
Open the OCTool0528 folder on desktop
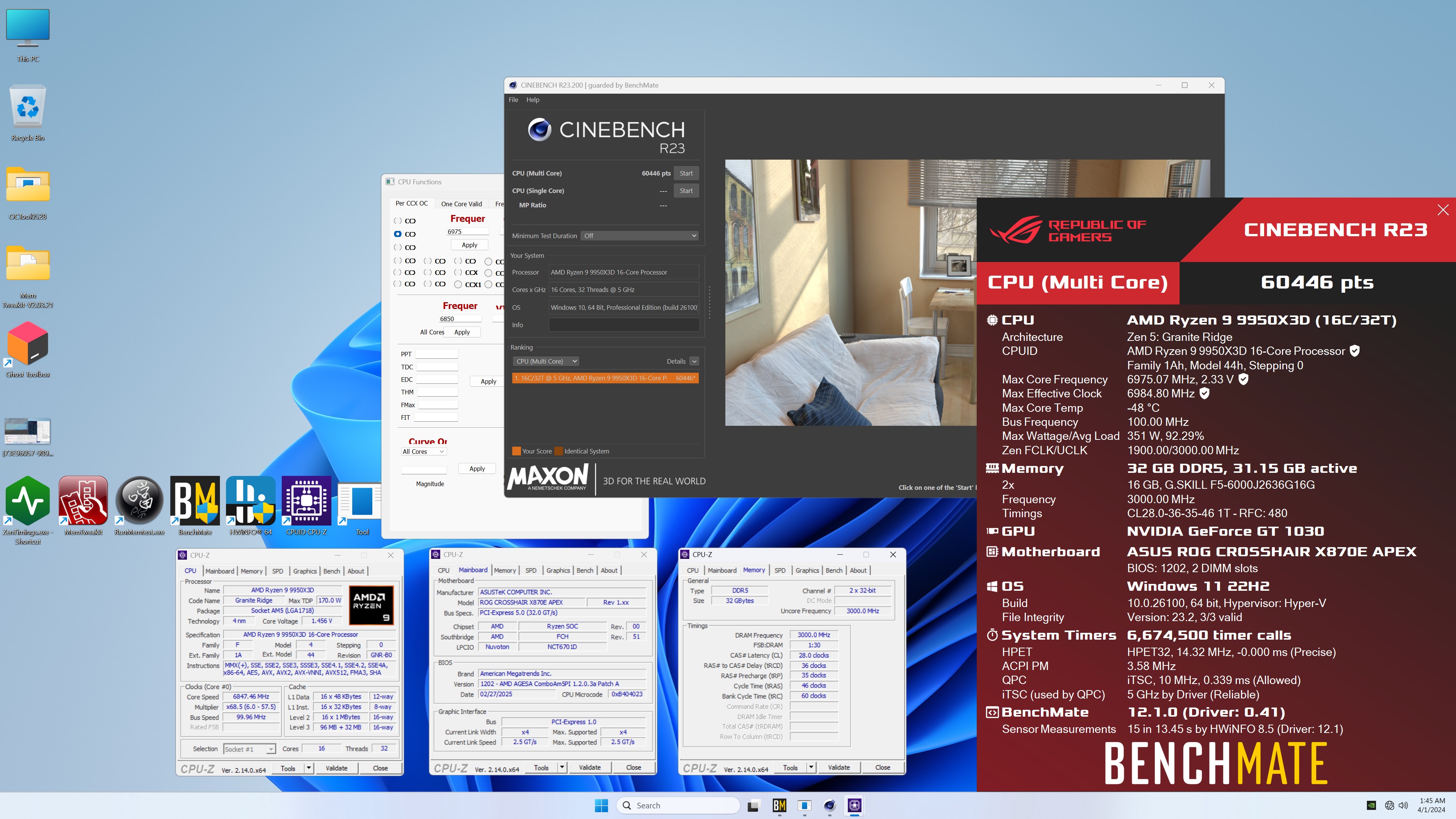click(x=28, y=193)
